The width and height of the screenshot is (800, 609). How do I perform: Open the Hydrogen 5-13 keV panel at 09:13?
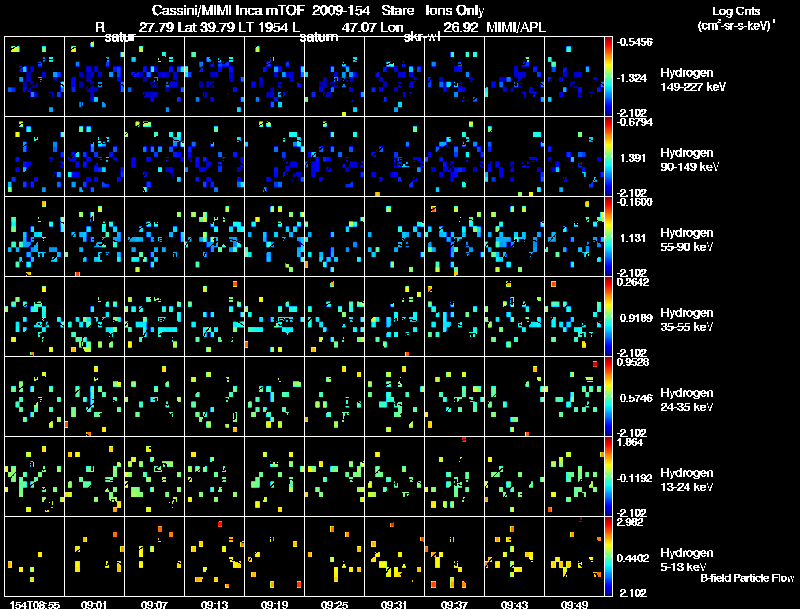point(214,556)
